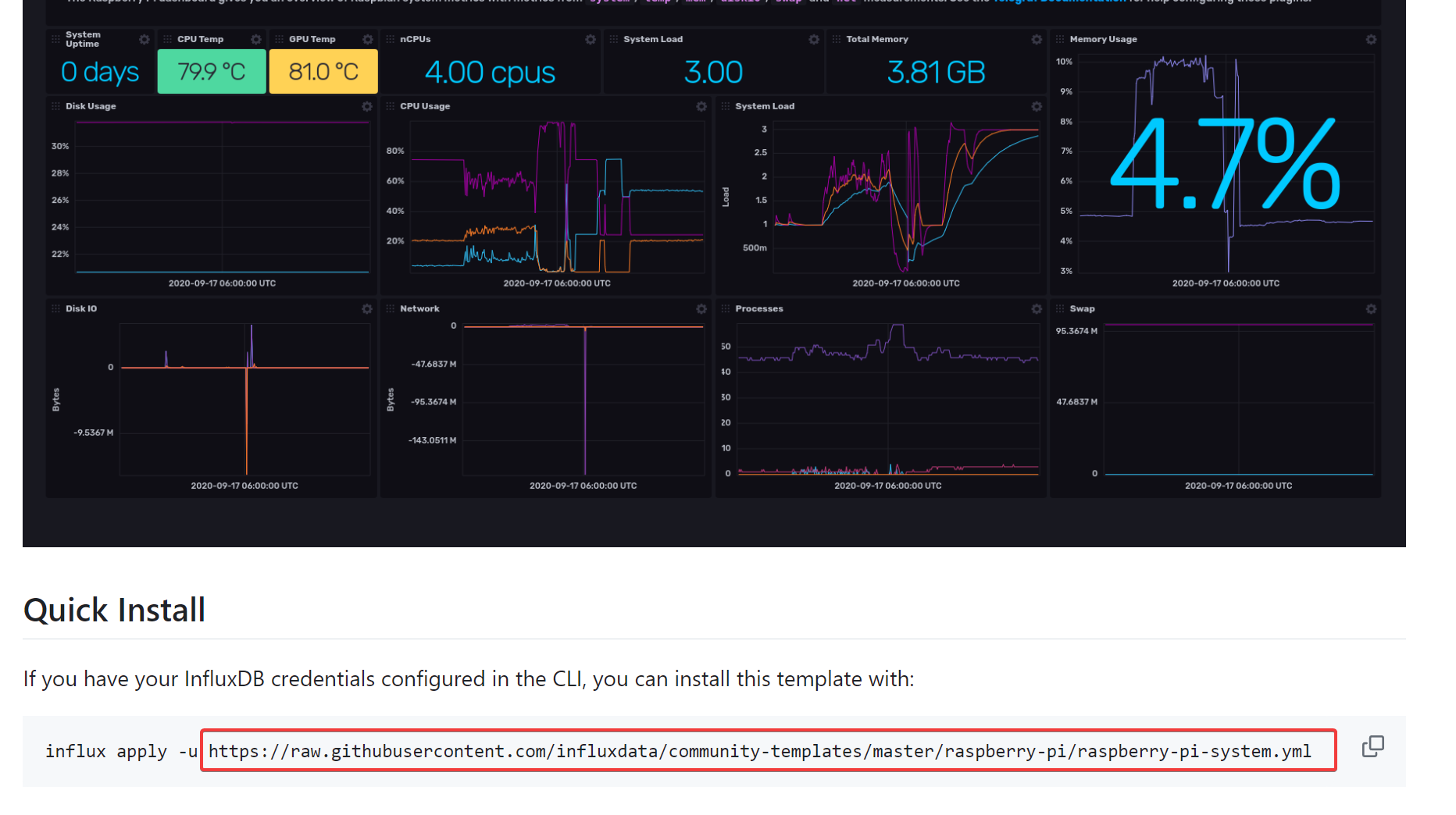Click the Memory Usage panel gear icon
The width and height of the screenshot is (1456, 815).
1371,39
